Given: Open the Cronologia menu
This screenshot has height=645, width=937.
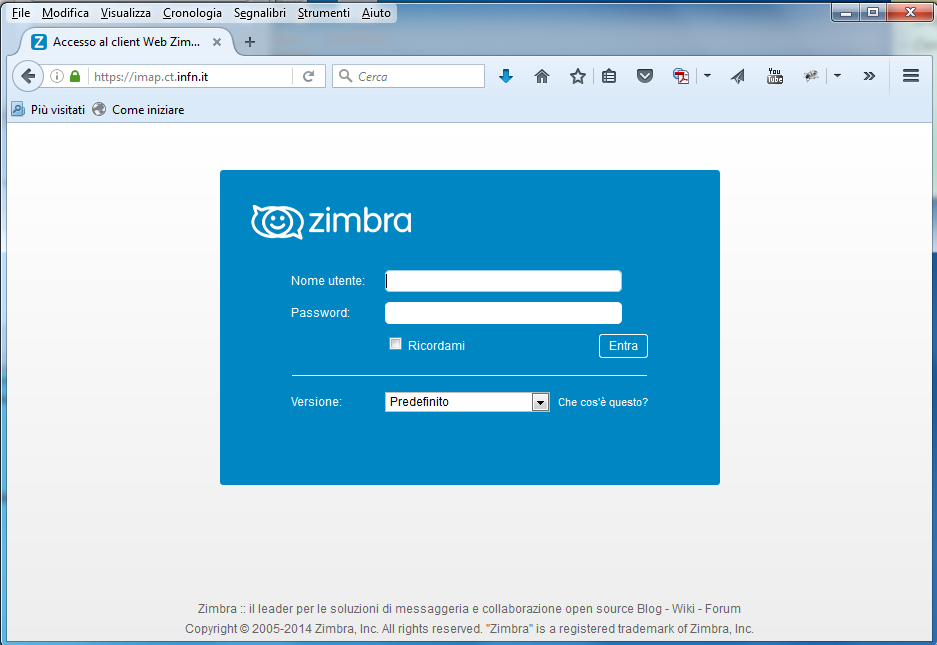Looking at the screenshot, I should pos(192,13).
